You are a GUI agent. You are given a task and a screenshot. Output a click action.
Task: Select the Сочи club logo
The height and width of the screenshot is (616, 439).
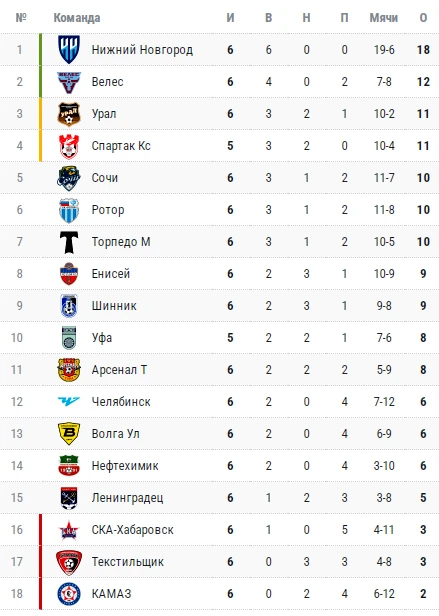coord(69,178)
